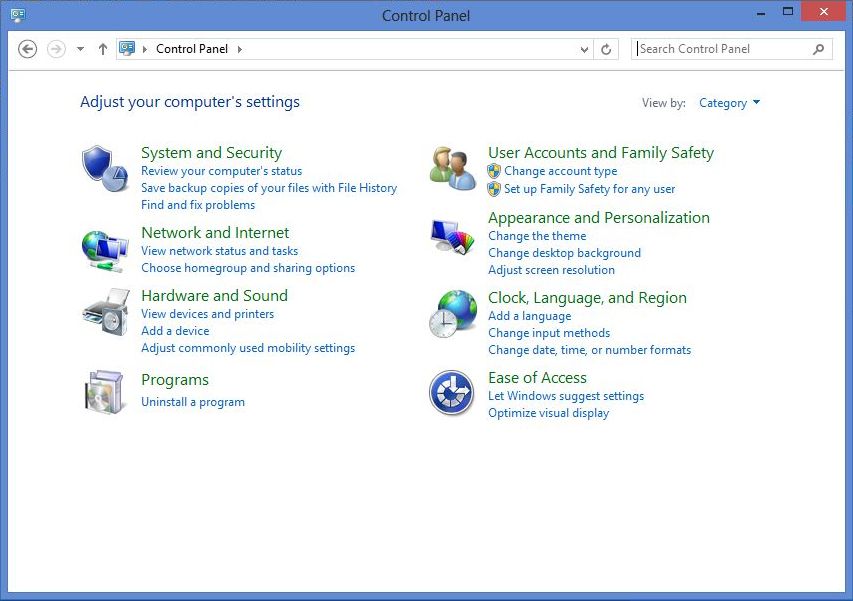This screenshot has width=853, height=601.
Task: Expand the address bar history dropdown
Action: tap(584, 49)
